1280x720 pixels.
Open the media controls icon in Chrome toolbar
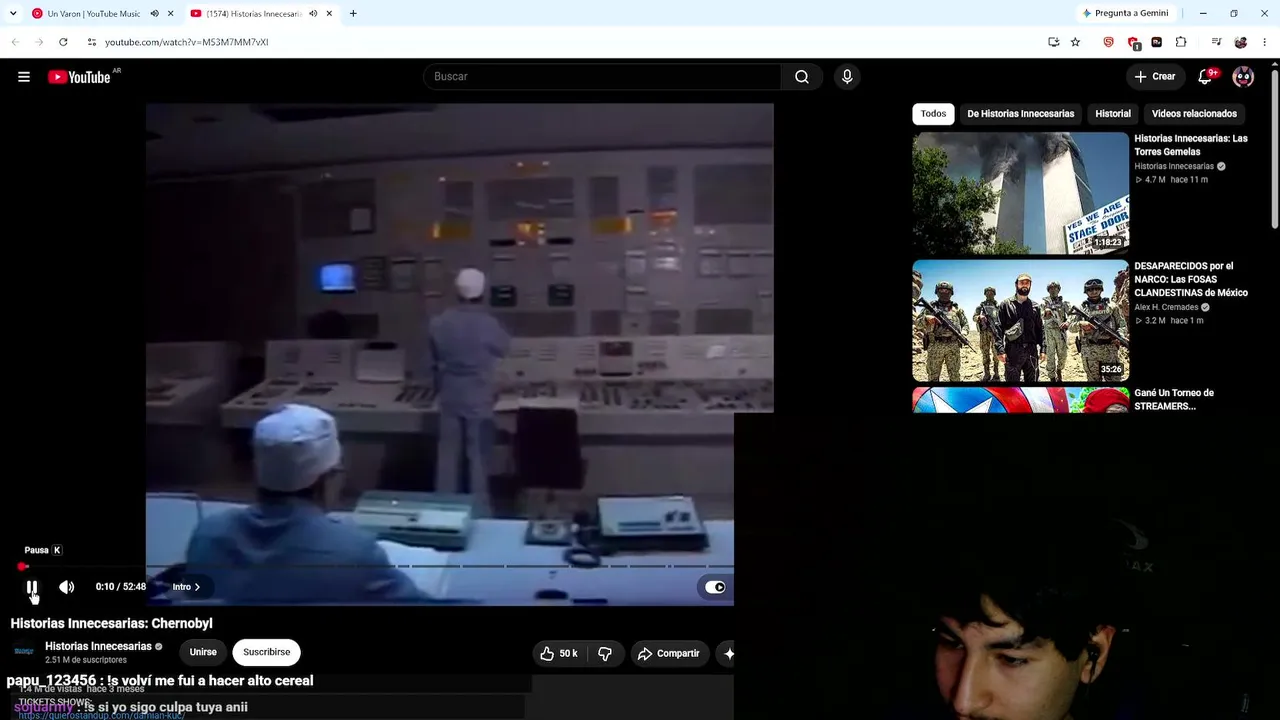1216,42
